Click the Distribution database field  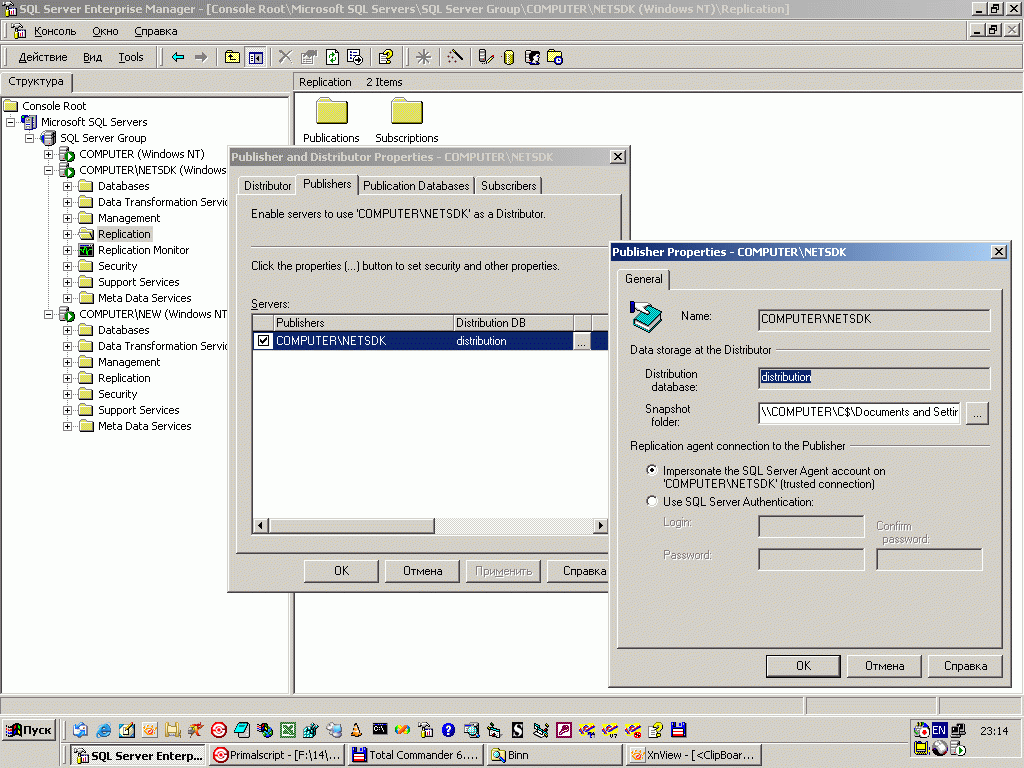874,377
